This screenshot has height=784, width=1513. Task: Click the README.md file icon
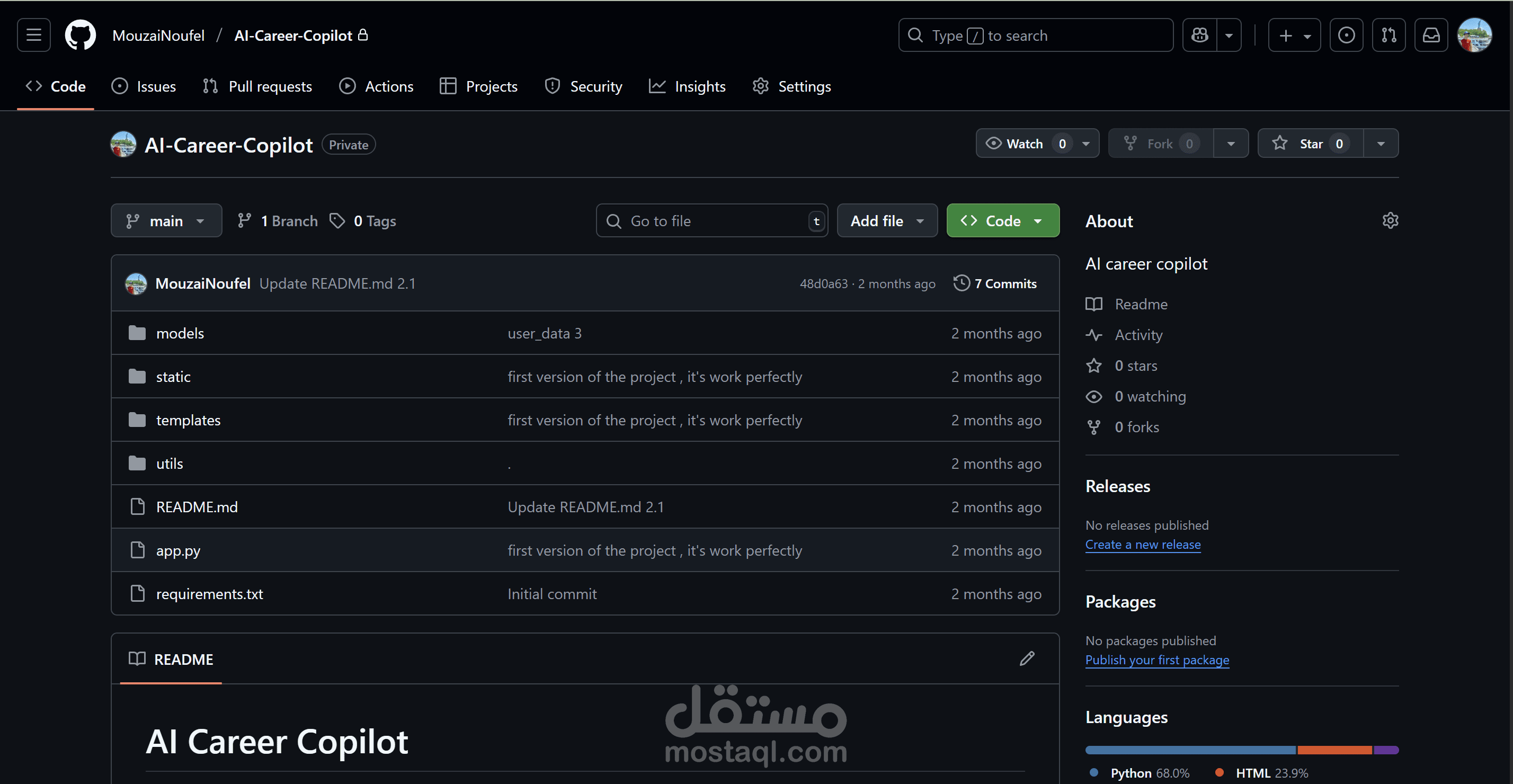(137, 506)
